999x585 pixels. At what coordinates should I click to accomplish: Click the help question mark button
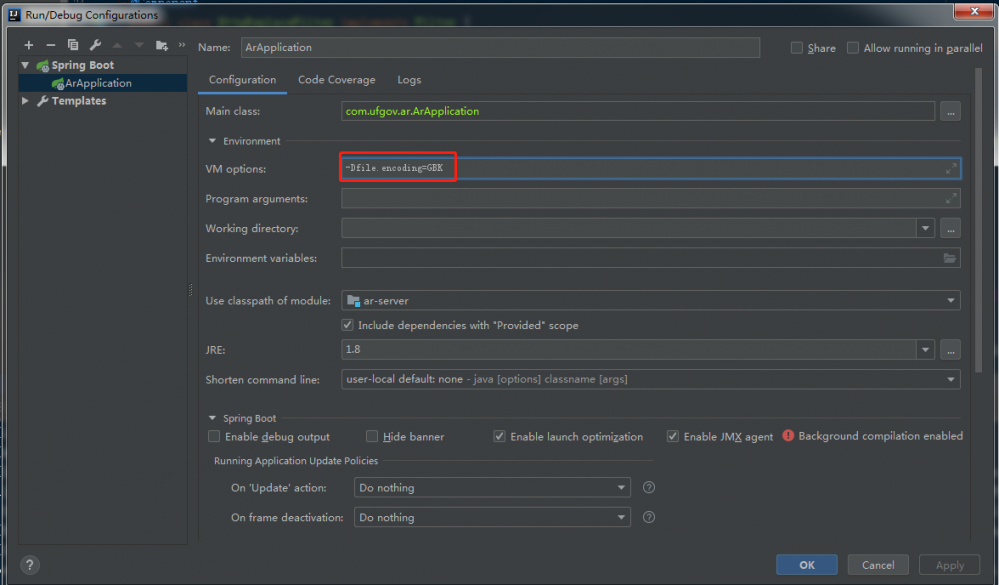pos(30,565)
